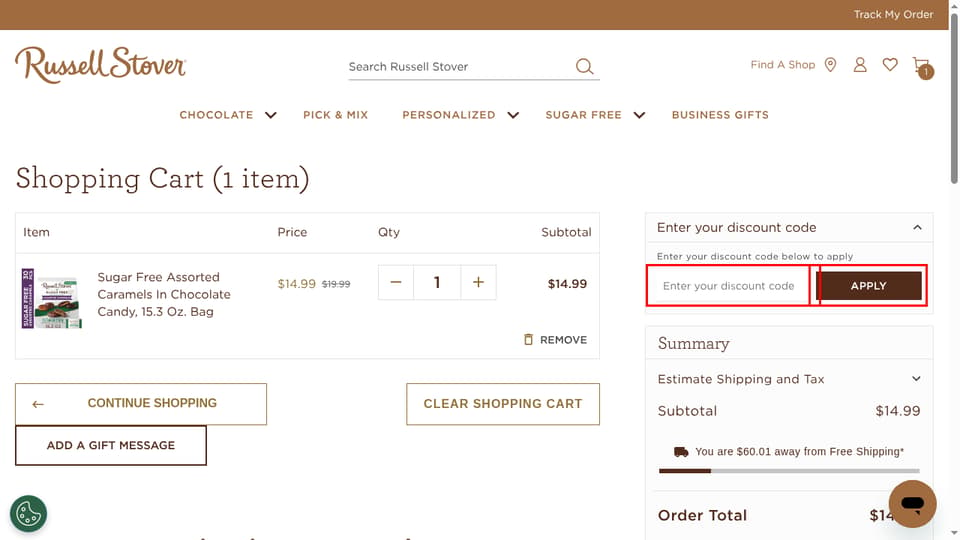Image resolution: width=960 pixels, height=540 pixels.
Task: Collapse the discount code section
Action: [917, 227]
